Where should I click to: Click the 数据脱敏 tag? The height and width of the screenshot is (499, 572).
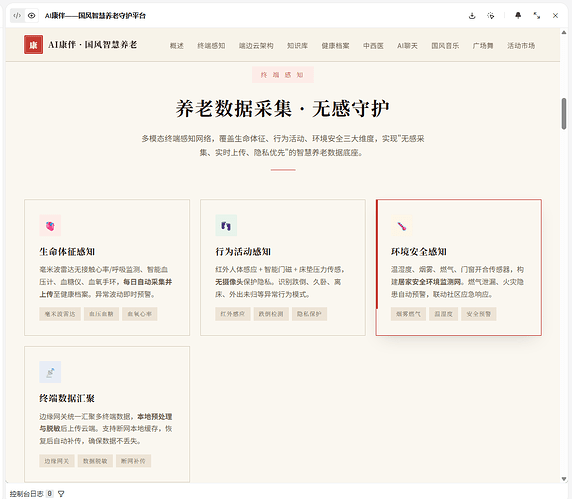point(95,461)
